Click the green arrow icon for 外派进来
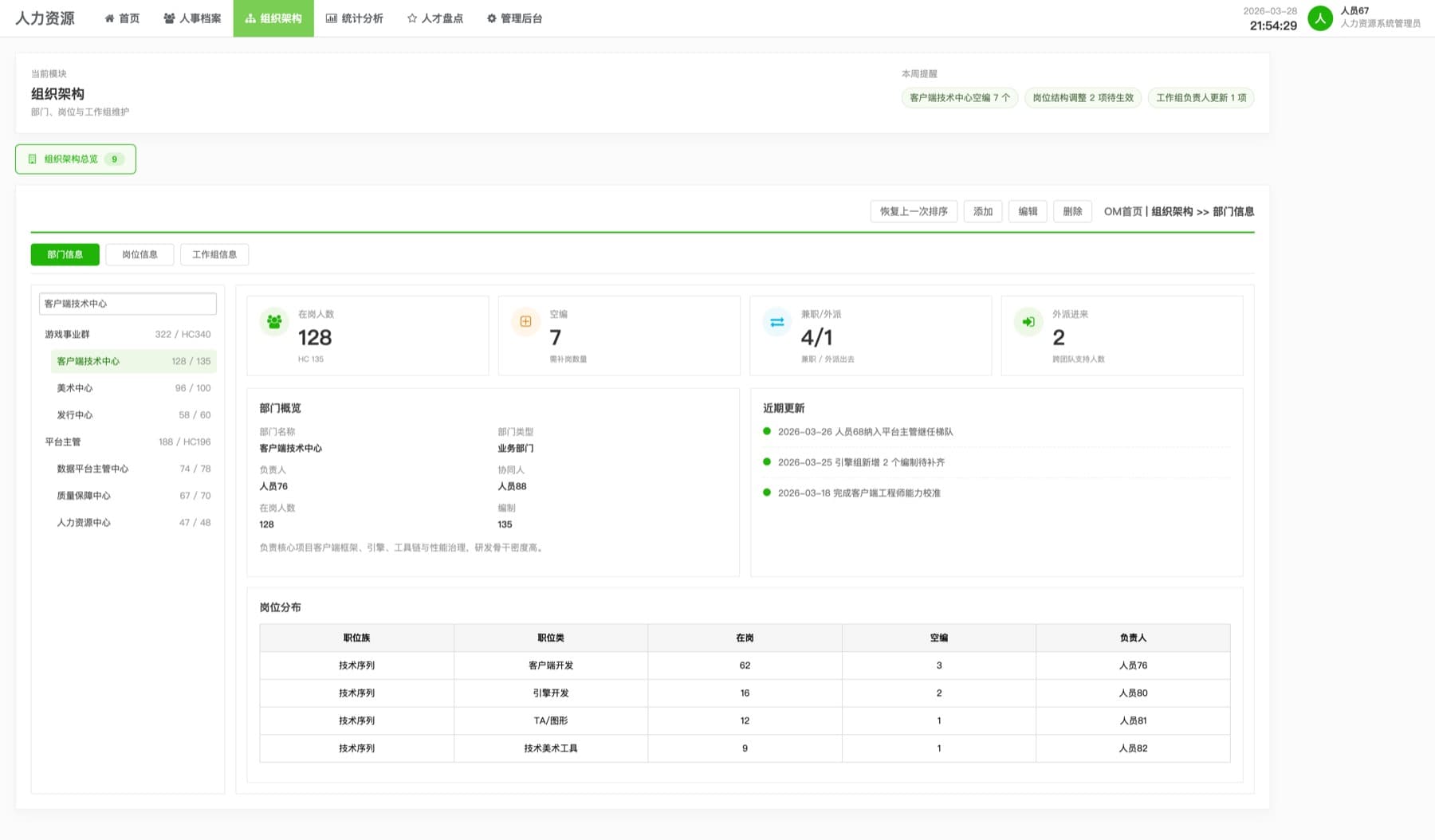 point(1028,322)
